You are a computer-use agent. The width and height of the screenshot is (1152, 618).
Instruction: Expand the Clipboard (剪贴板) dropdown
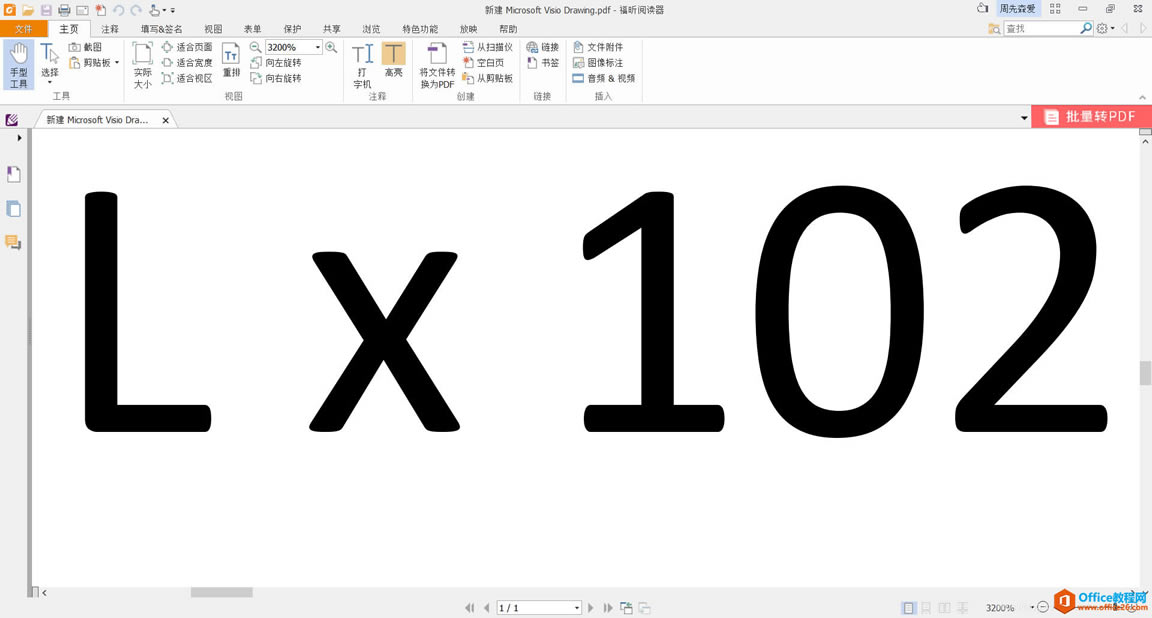pos(117,63)
